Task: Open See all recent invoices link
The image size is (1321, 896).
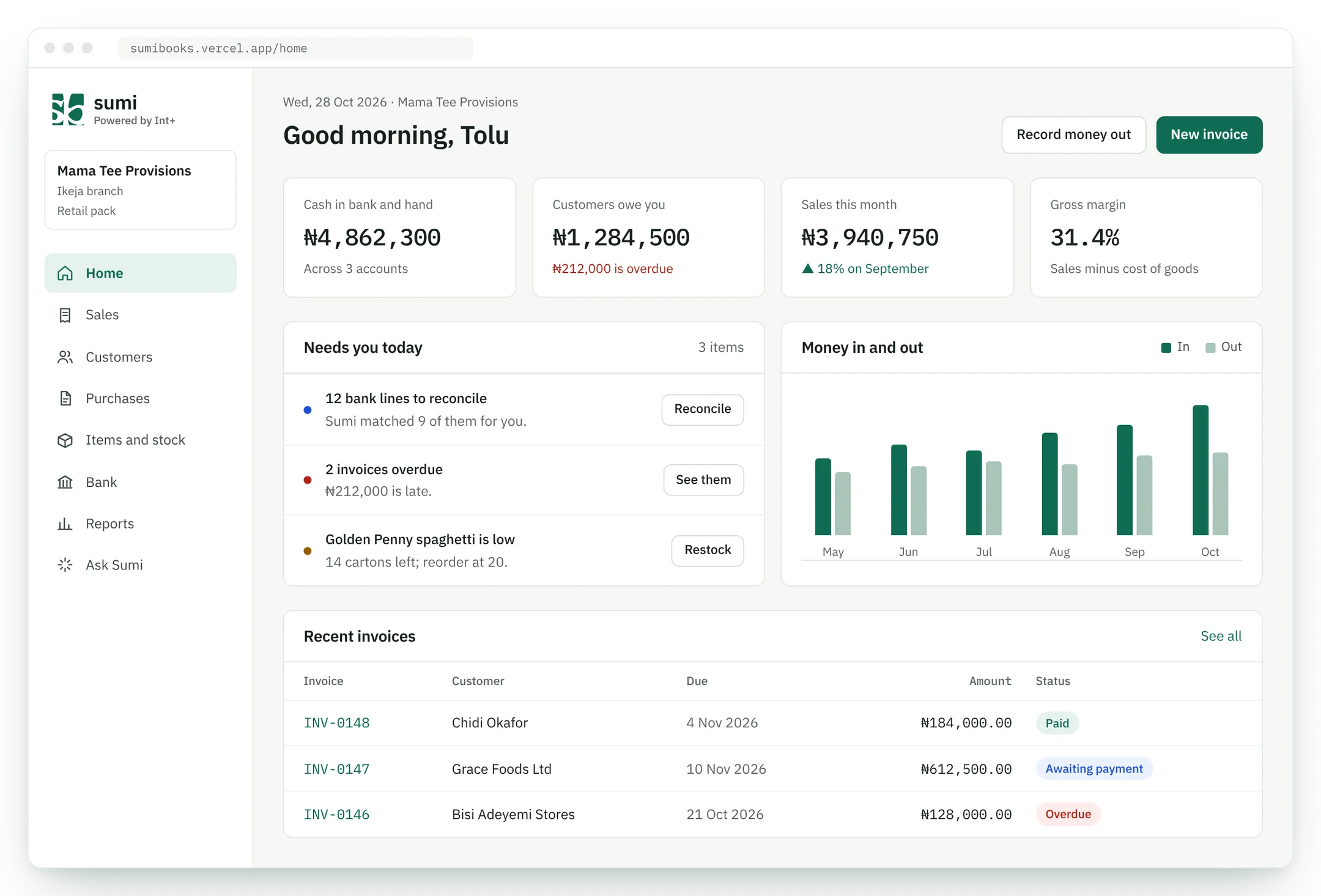Action: 1221,636
